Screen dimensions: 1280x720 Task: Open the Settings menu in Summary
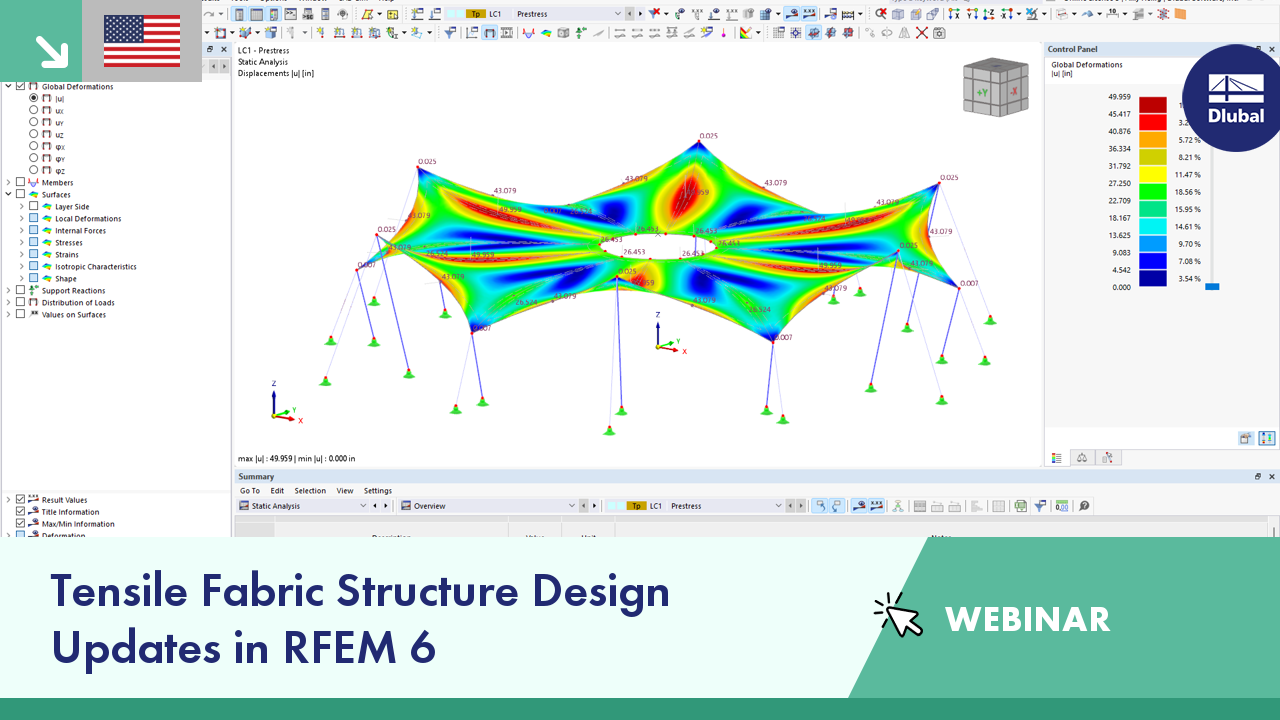[x=378, y=491]
